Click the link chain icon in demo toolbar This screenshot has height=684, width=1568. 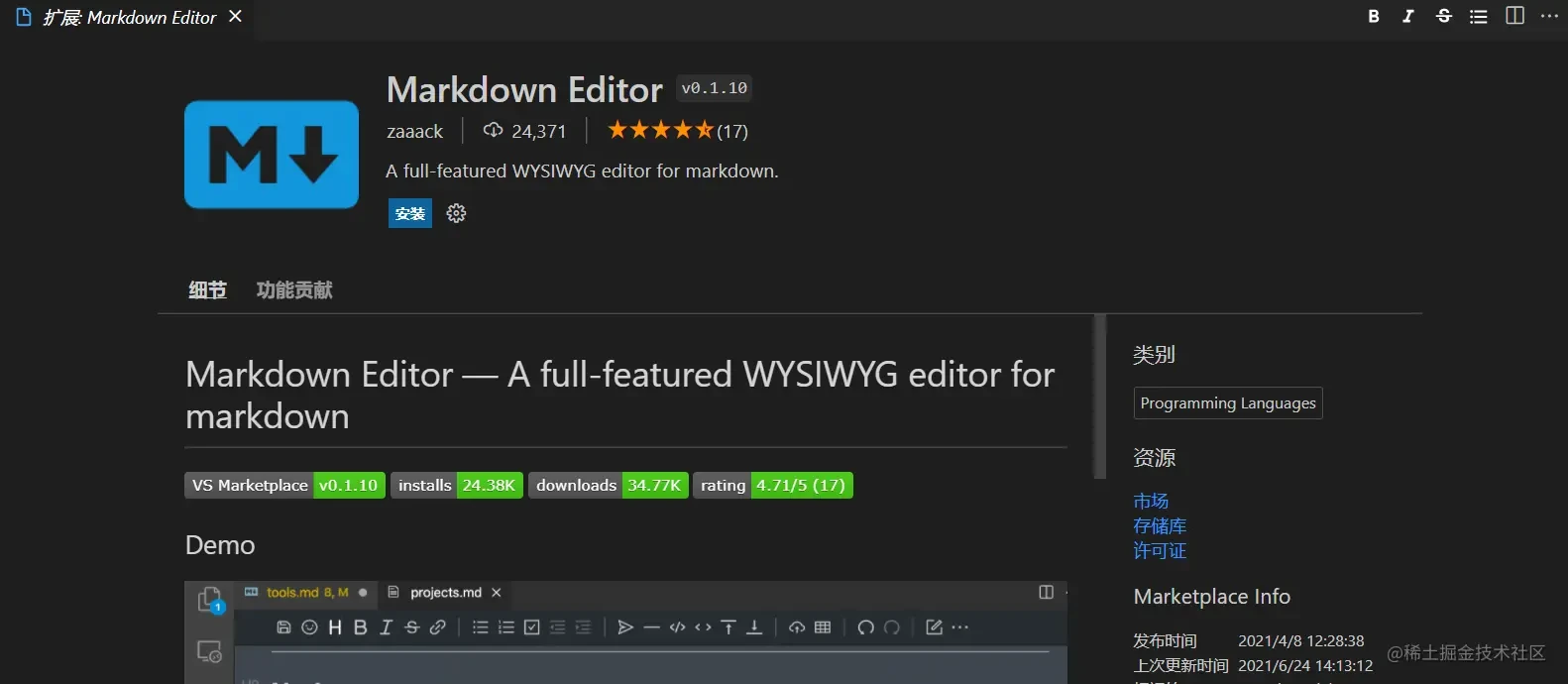click(x=438, y=627)
